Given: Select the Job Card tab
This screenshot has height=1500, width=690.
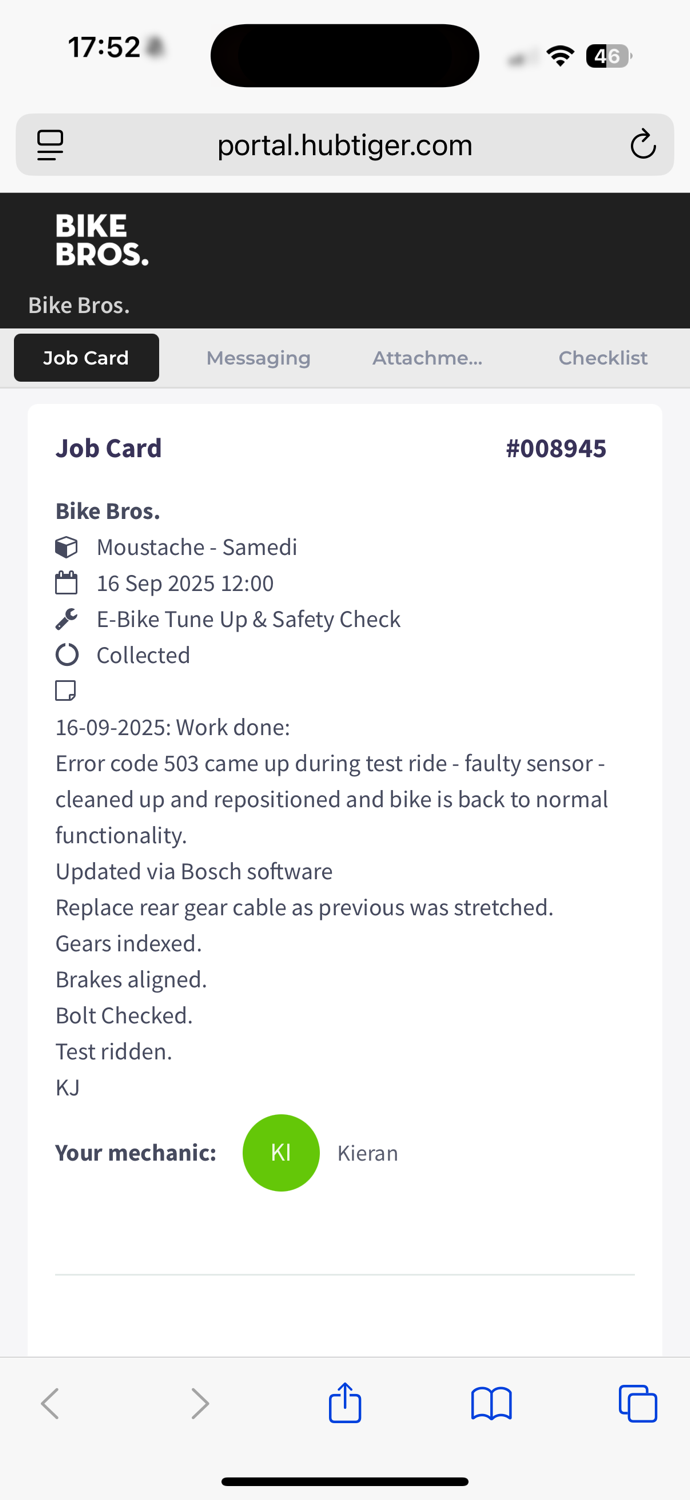Looking at the screenshot, I should pyautogui.click(x=86, y=358).
